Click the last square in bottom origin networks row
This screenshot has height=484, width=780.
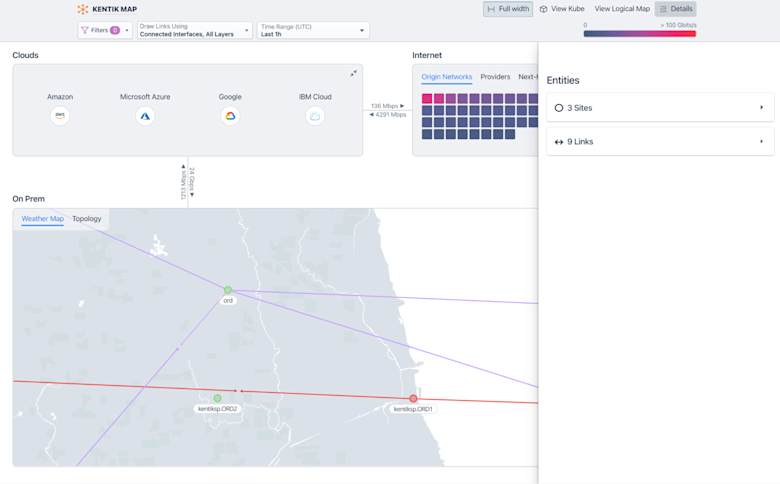point(510,134)
